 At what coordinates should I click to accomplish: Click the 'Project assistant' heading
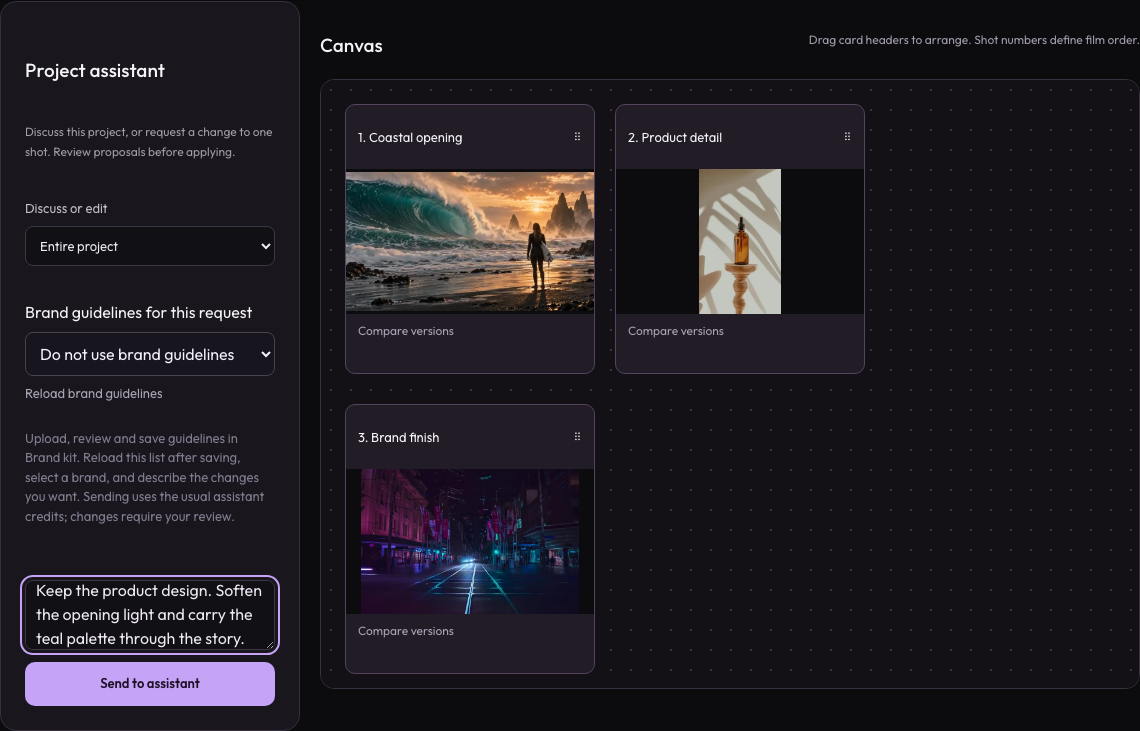tap(95, 71)
